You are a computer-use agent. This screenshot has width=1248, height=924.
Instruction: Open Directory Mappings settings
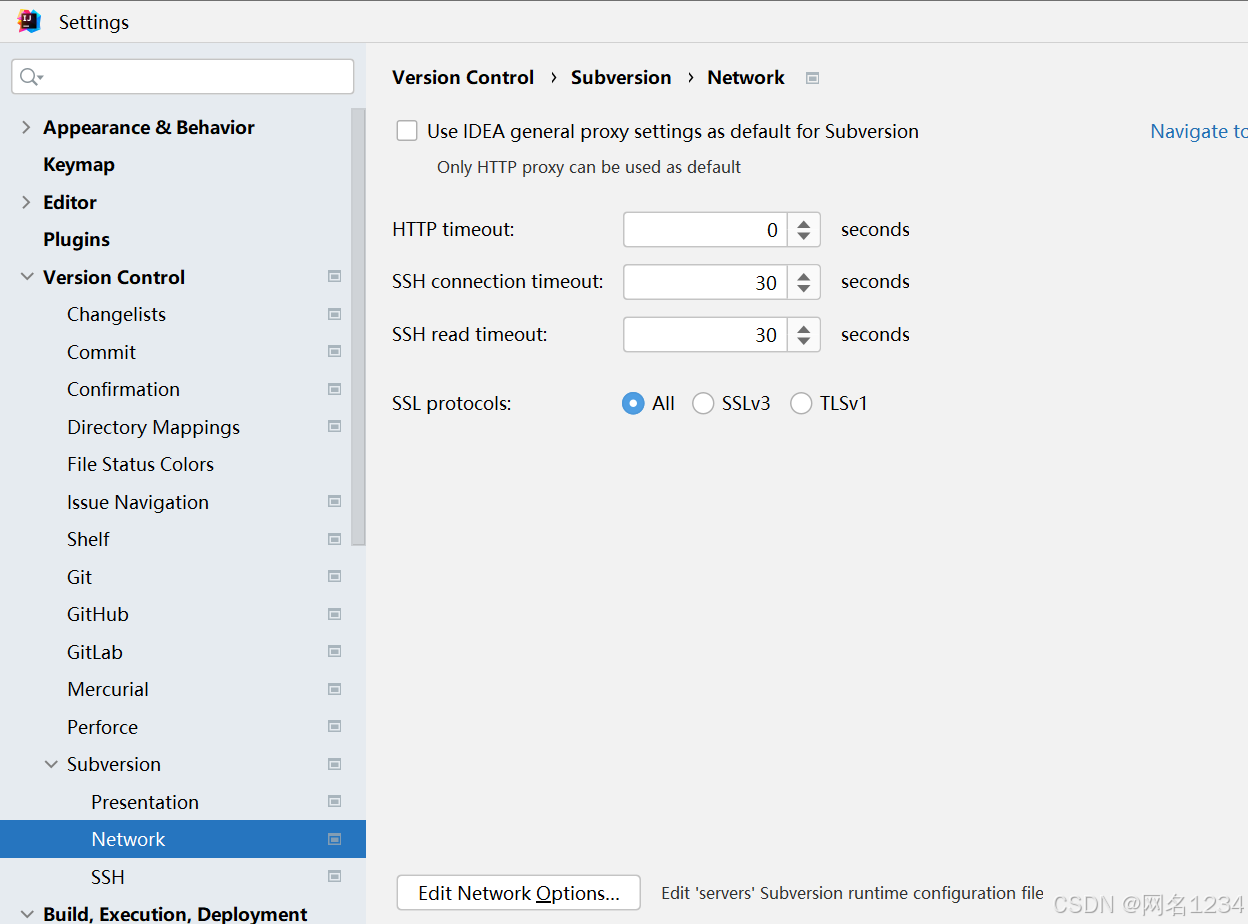pos(153,427)
